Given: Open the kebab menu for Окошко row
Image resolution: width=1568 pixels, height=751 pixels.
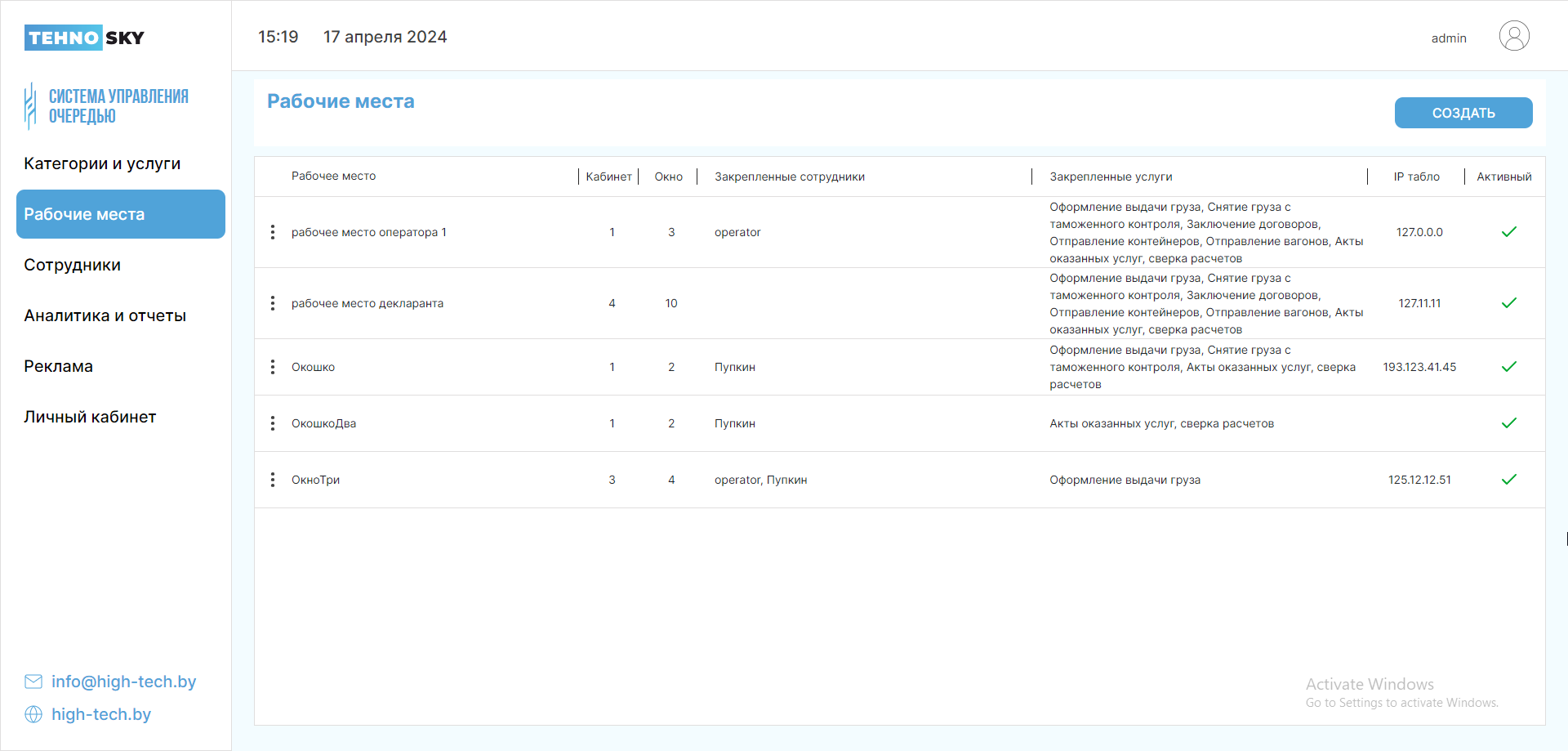Looking at the screenshot, I should 273,367.
